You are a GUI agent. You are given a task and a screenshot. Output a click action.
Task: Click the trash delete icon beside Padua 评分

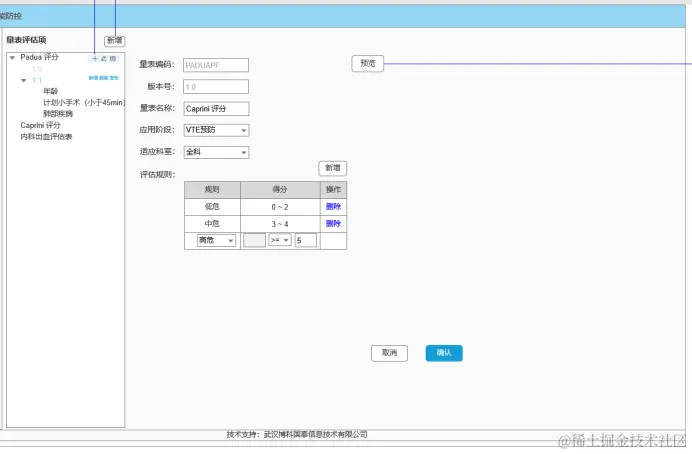tap(113, 58)
